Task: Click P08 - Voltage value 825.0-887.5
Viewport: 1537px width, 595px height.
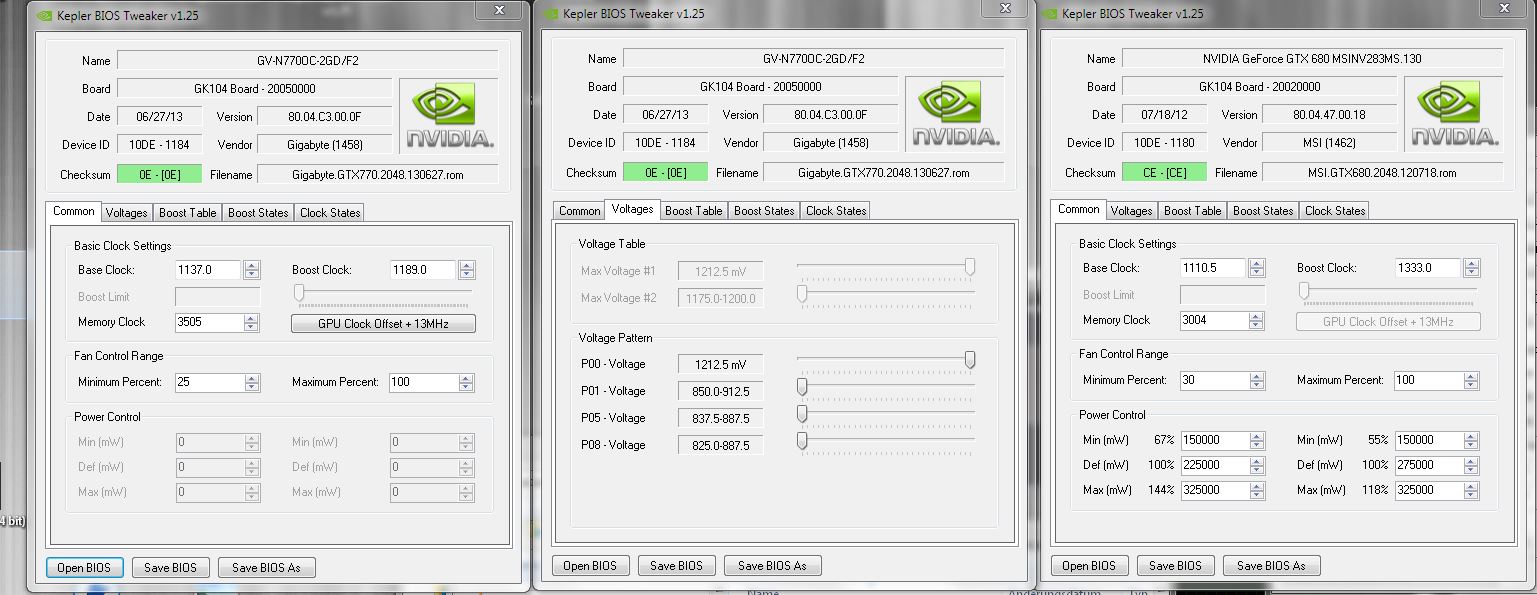Action: 720,445
